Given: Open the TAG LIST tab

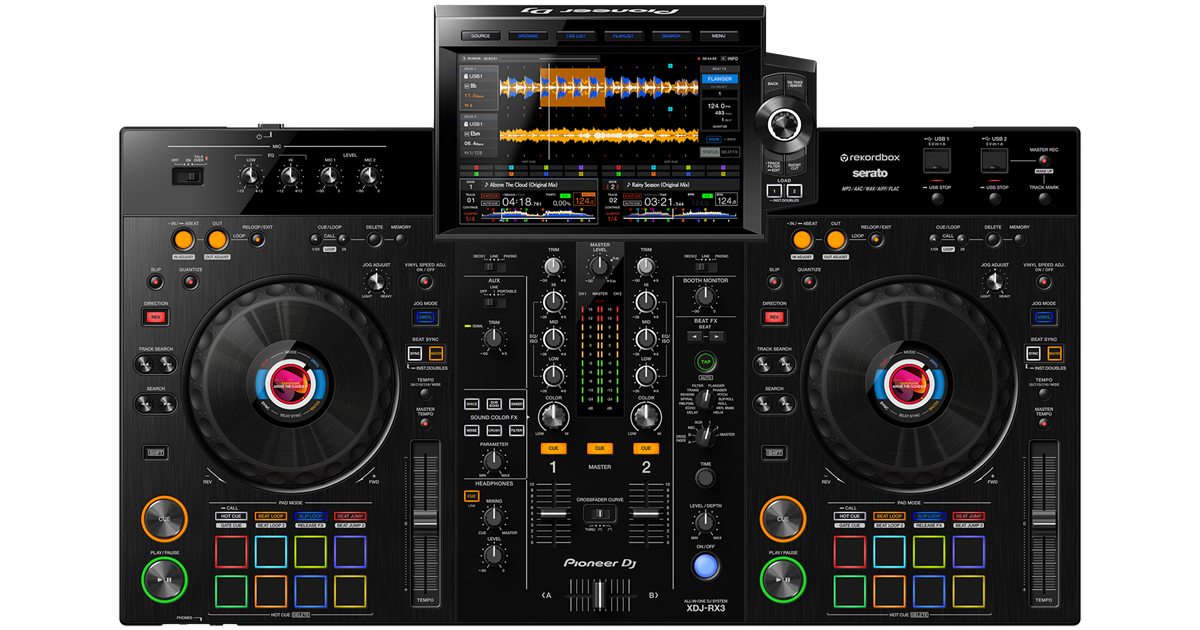Looking at the screenshot, I should coord(575,36).
